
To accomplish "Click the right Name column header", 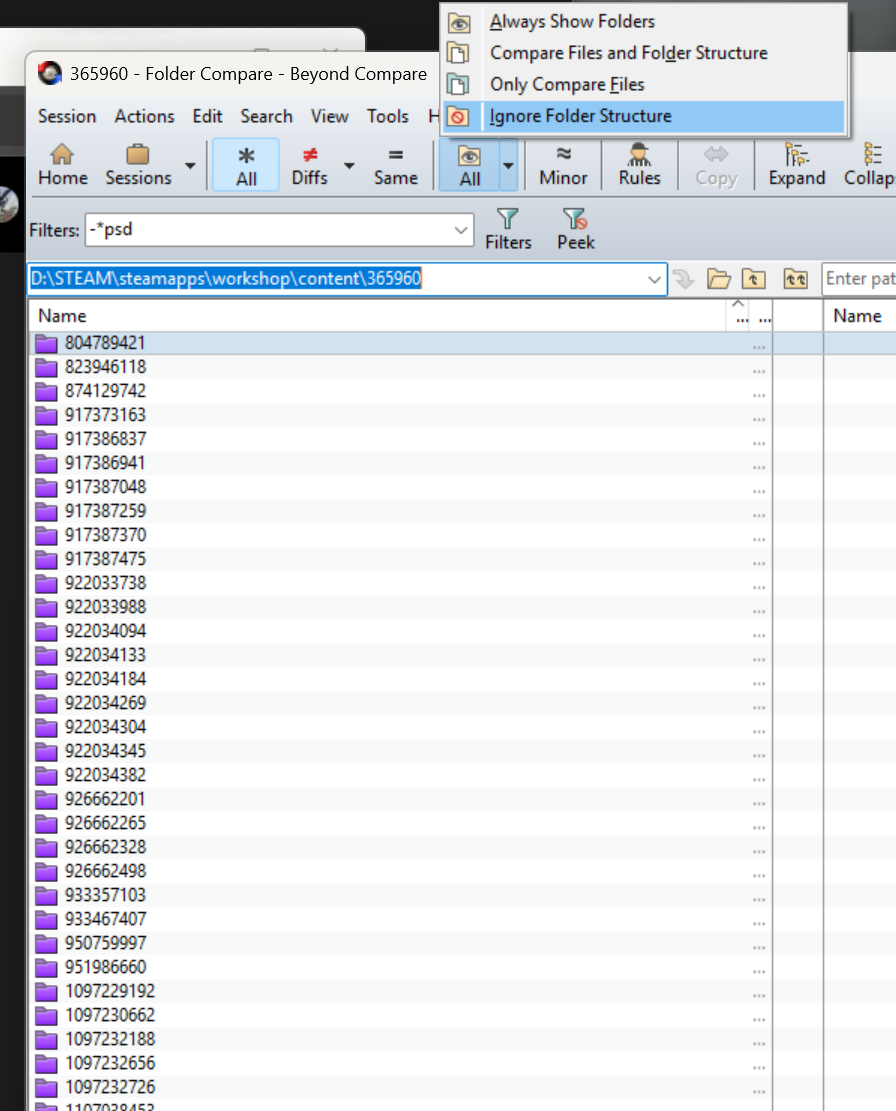I will [x=860, y=316].
